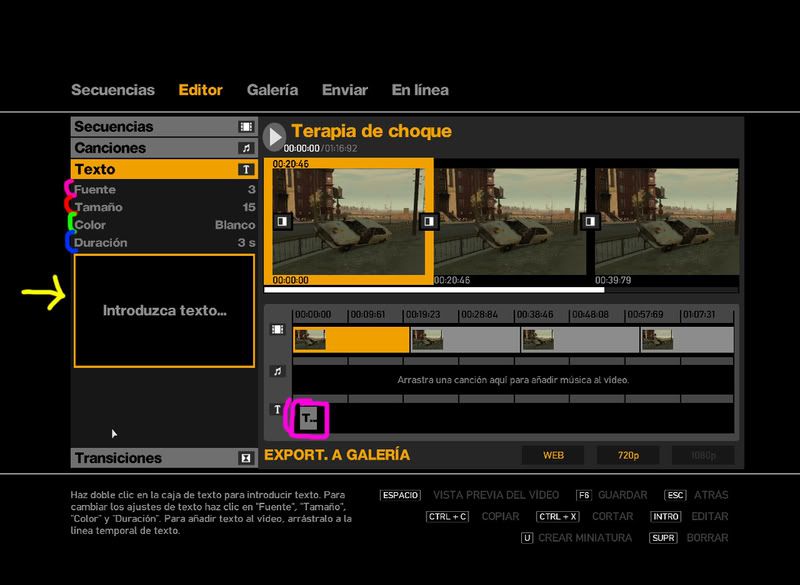Click the music track drop area

[x=513, y=380]
